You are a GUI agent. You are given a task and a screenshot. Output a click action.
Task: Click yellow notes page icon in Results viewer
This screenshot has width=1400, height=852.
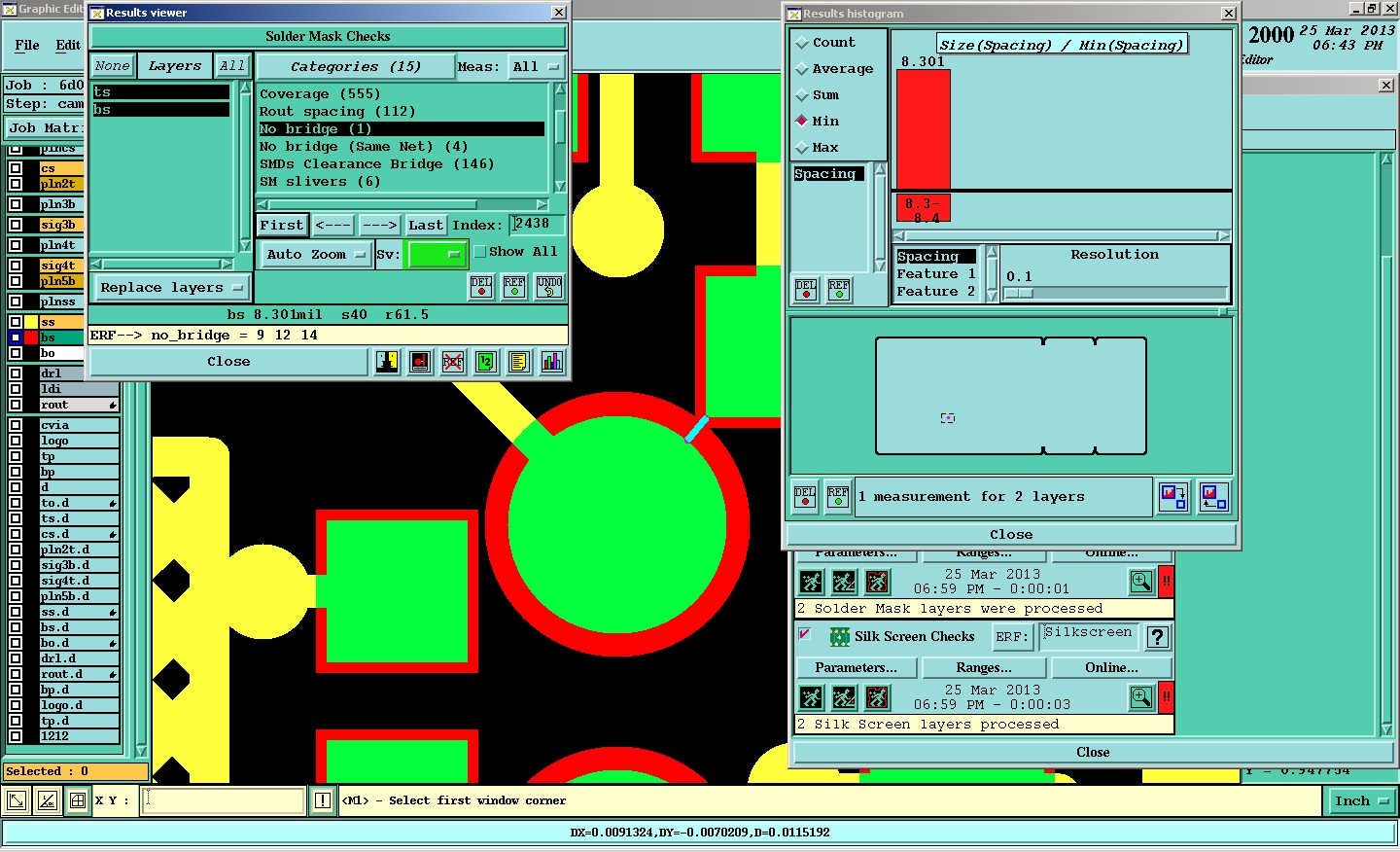519,362
